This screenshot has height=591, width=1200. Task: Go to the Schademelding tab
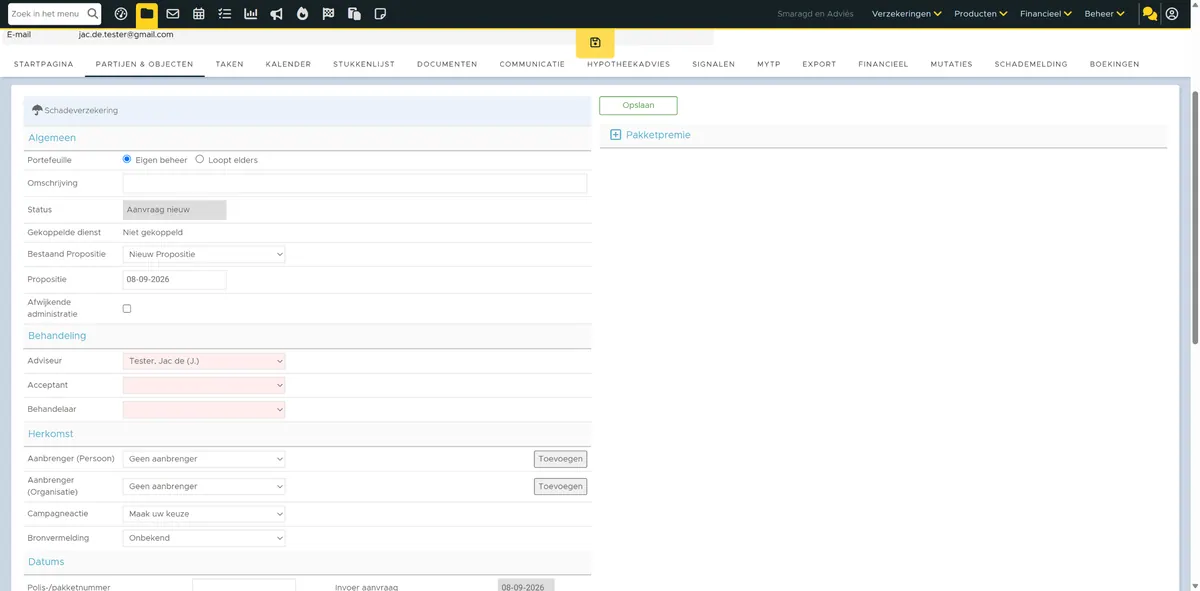point(1031,64)
